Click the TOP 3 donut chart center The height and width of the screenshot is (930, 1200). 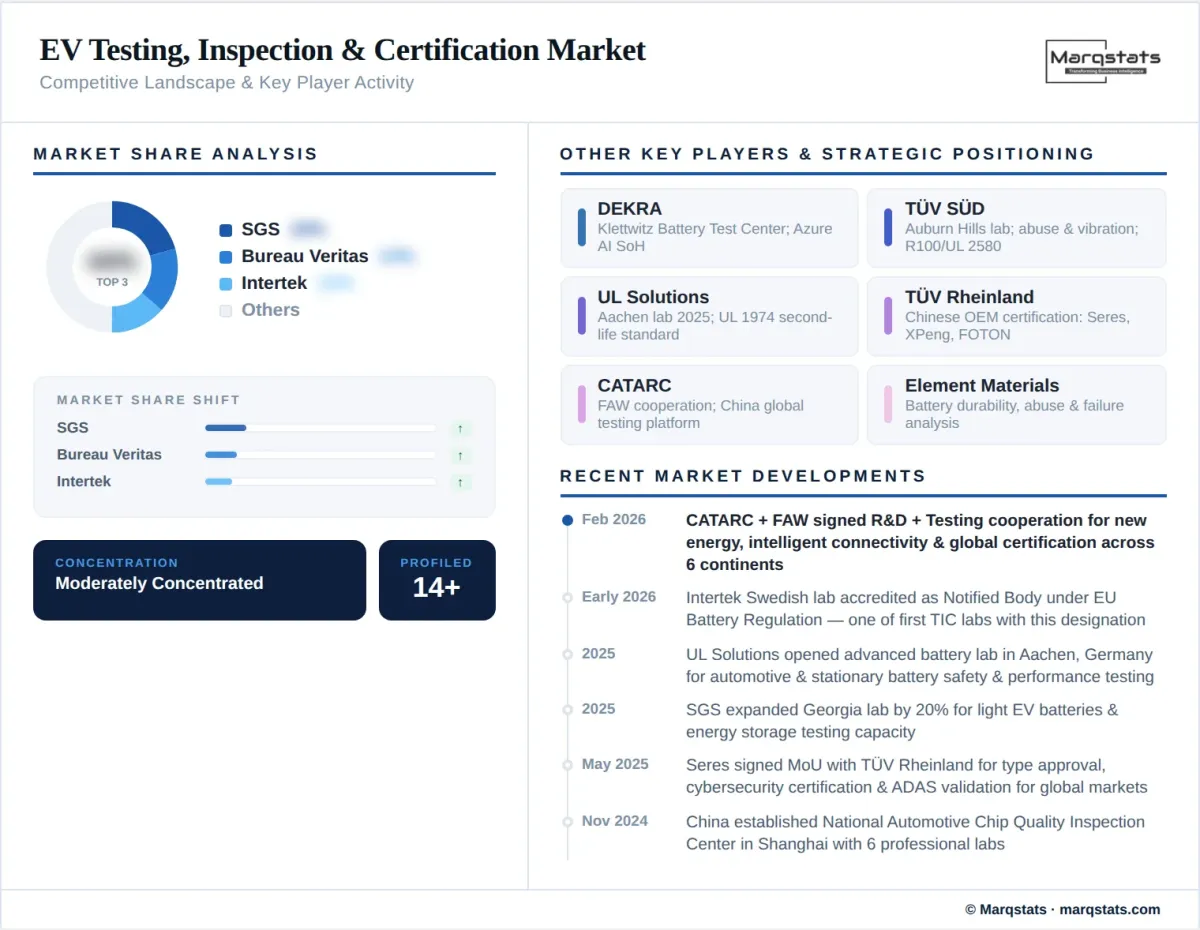pyautogui.click(x=113, y=267)
